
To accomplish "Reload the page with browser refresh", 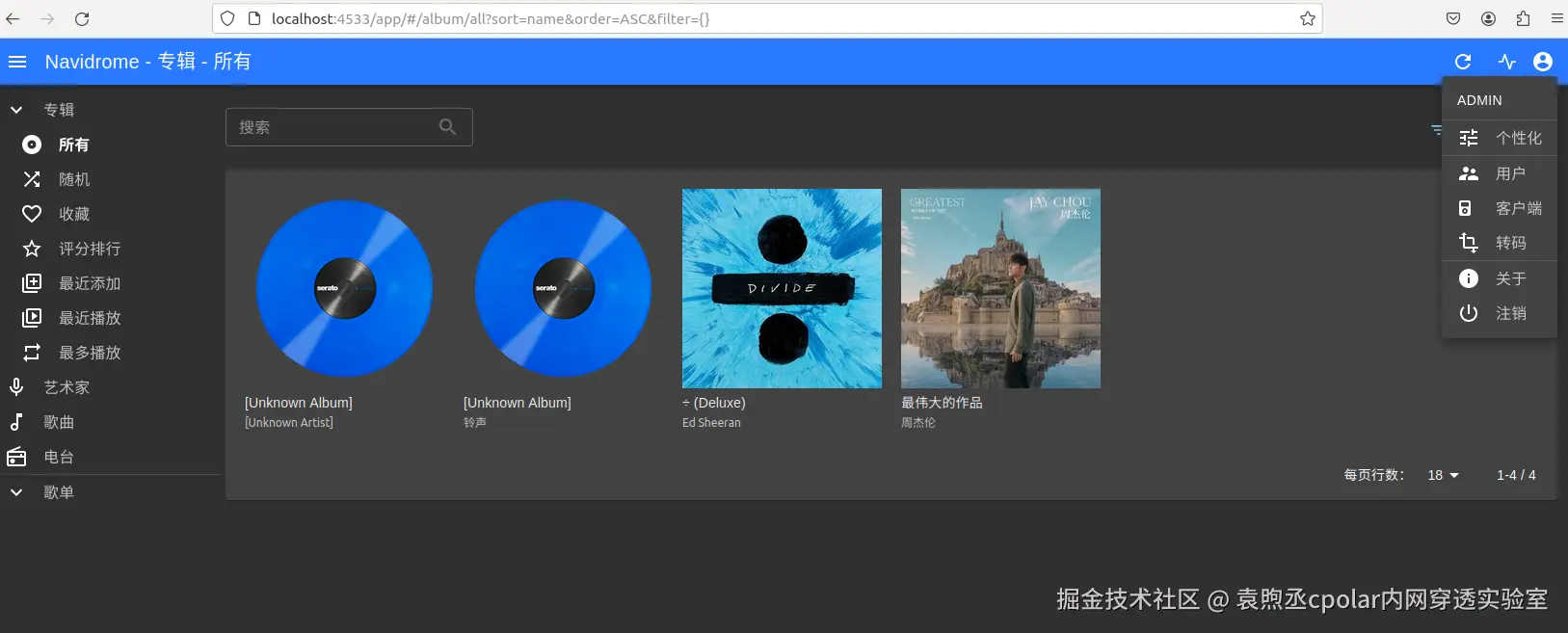I will coord(82,18).
